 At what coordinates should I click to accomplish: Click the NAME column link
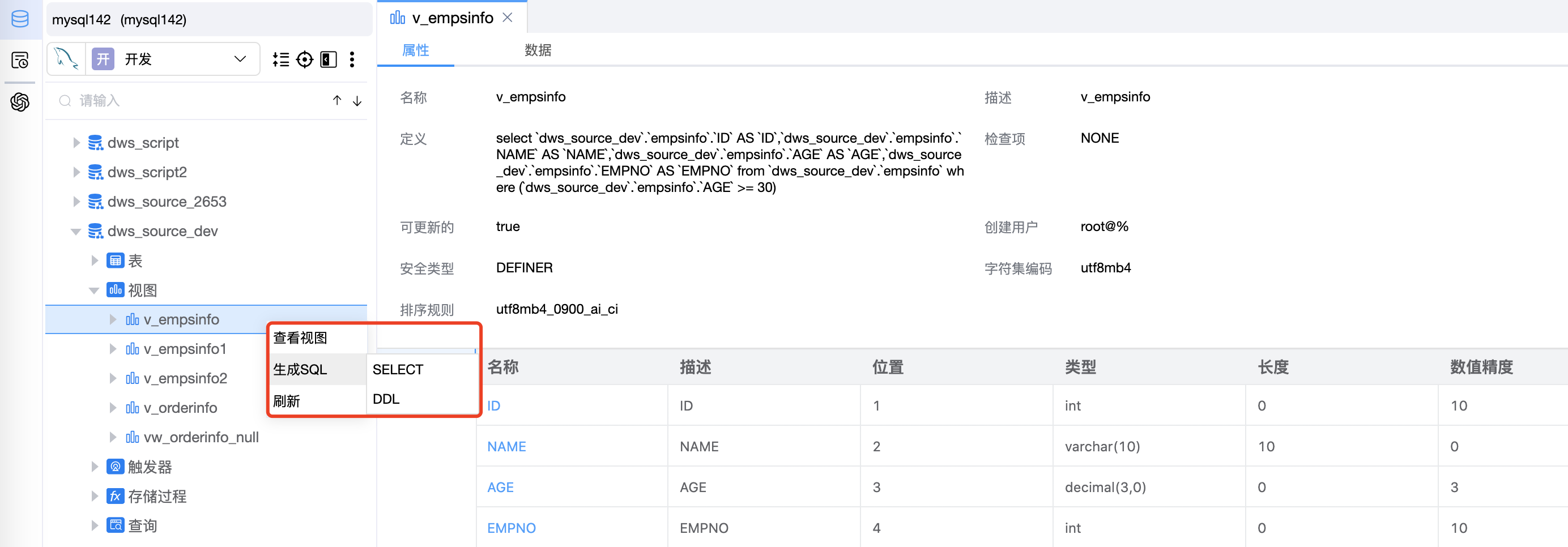coord(506,447)
